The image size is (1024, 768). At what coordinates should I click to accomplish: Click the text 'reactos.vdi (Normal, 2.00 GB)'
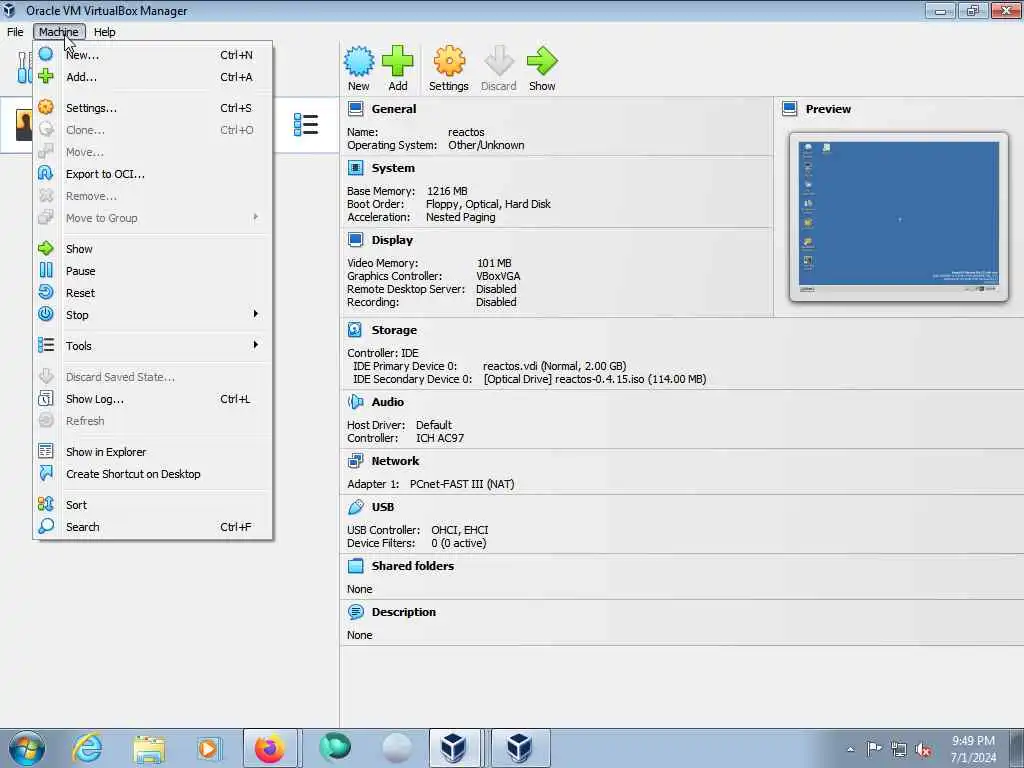tap(554, 366)
